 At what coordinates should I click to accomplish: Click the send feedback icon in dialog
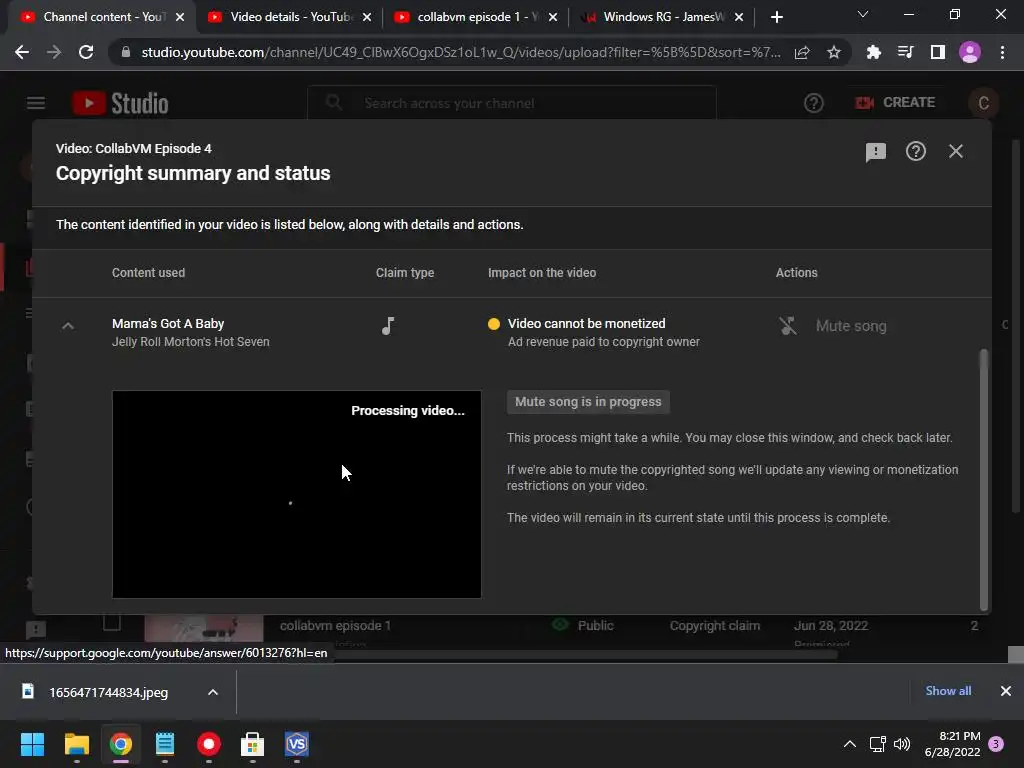coord(875,152)
